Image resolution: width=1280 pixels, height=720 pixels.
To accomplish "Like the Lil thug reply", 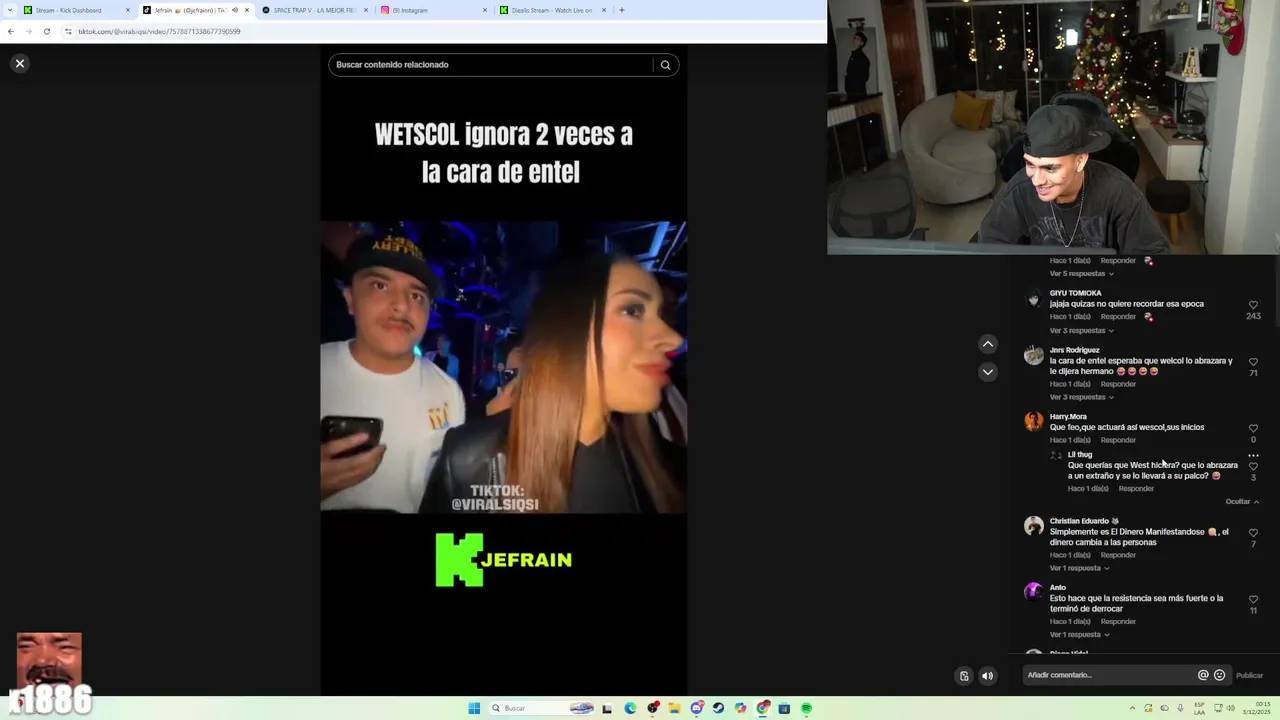I will (x=1253, y=467).
